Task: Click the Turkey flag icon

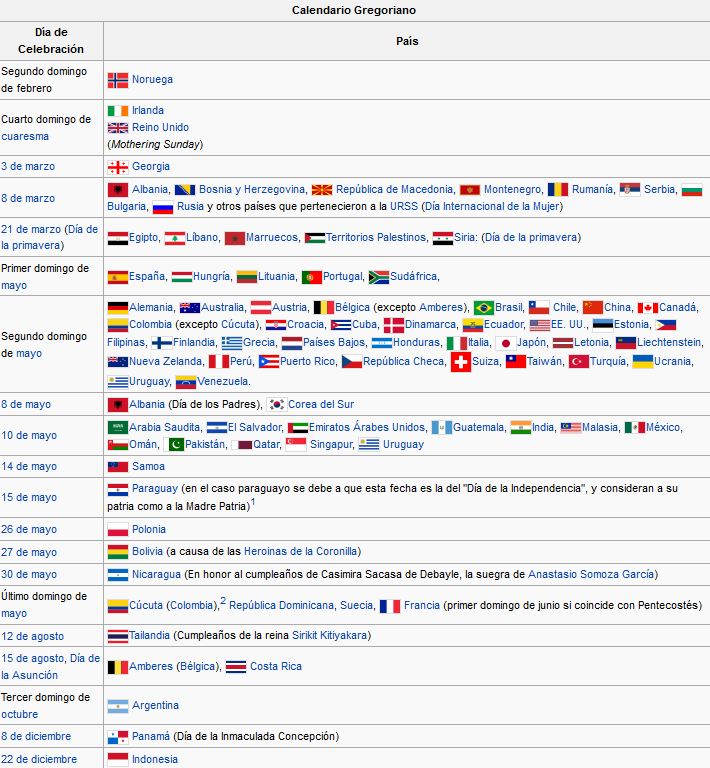Action: click(x=578, y=362)
